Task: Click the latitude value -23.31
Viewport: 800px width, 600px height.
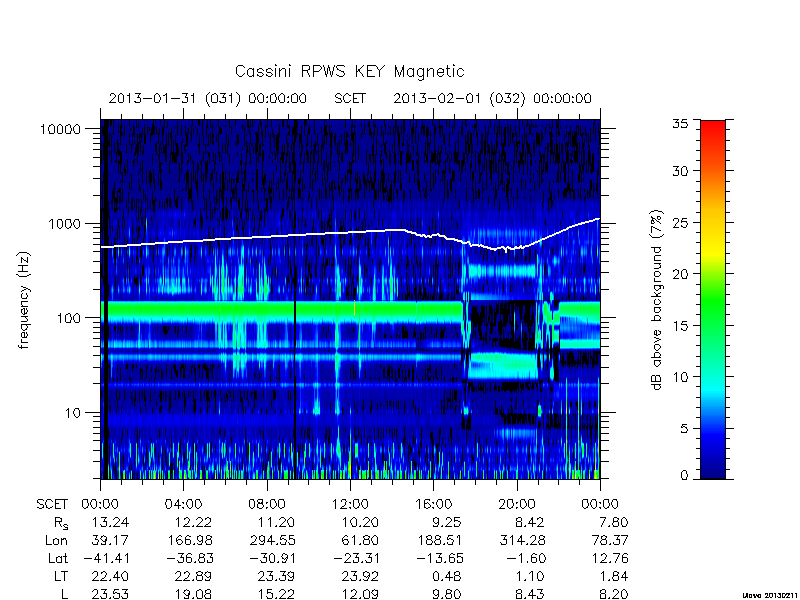Action: coord(356,558)
